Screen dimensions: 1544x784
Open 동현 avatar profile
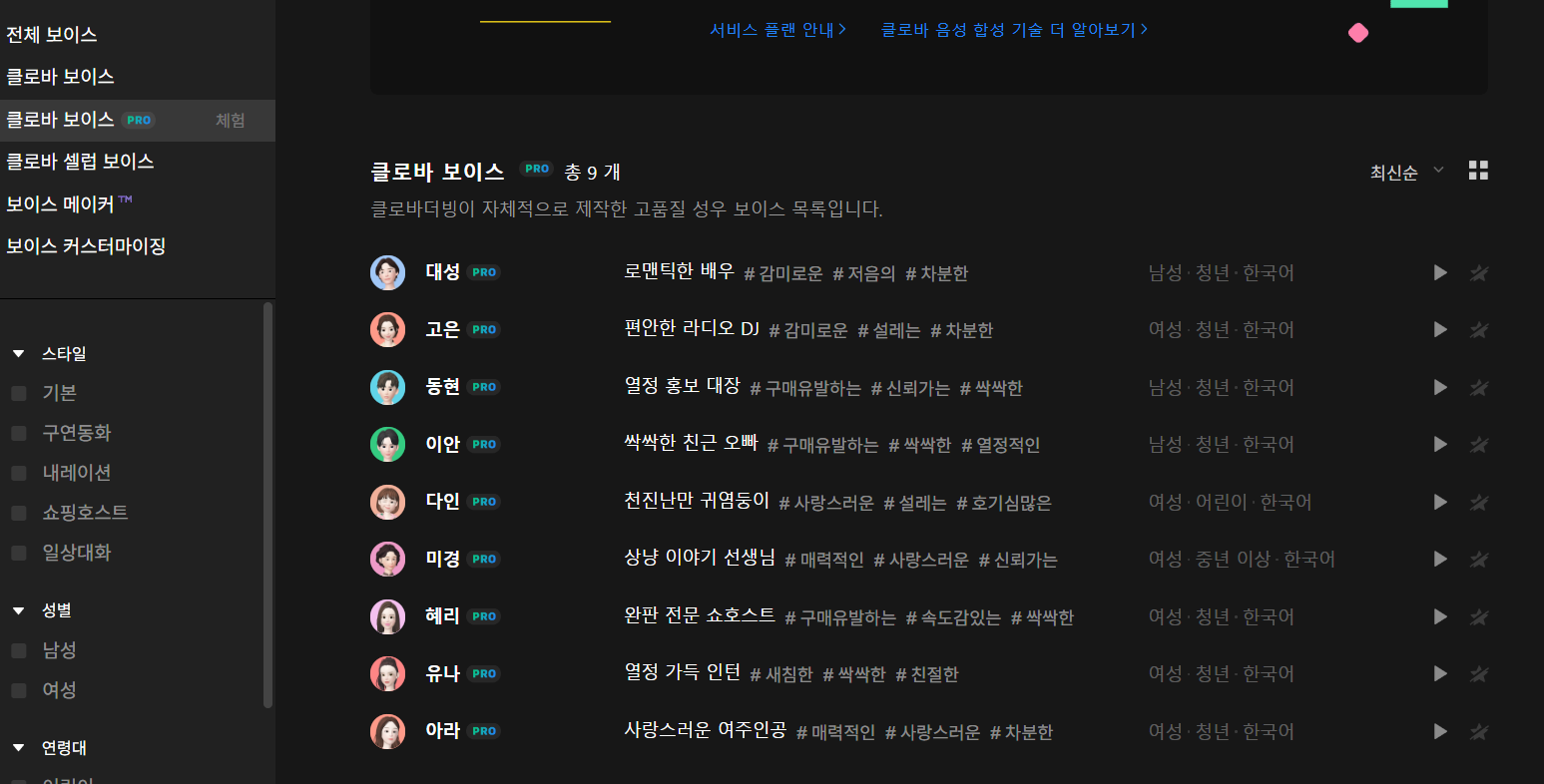[387, 387]
